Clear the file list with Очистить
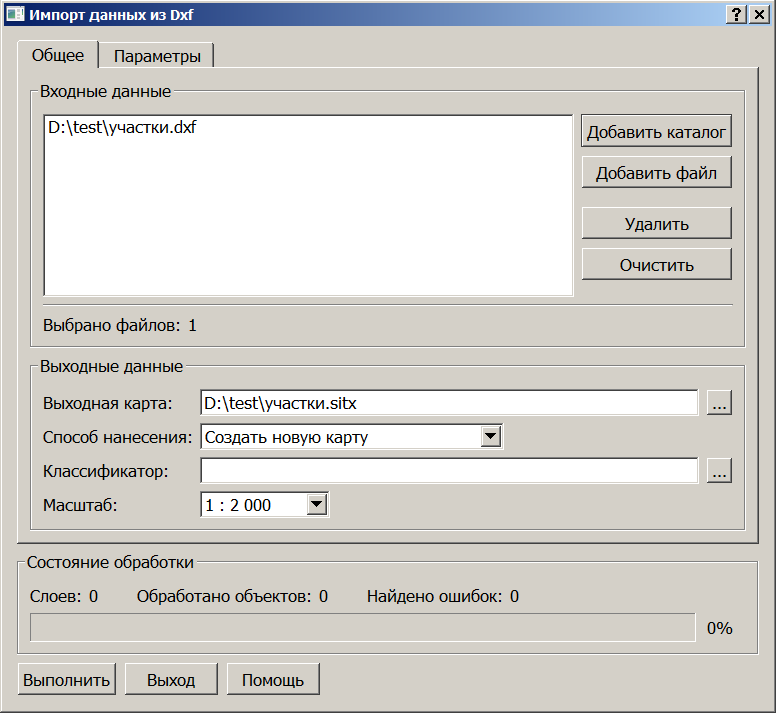This screenshot has width=780, height=716. (656, 265)
